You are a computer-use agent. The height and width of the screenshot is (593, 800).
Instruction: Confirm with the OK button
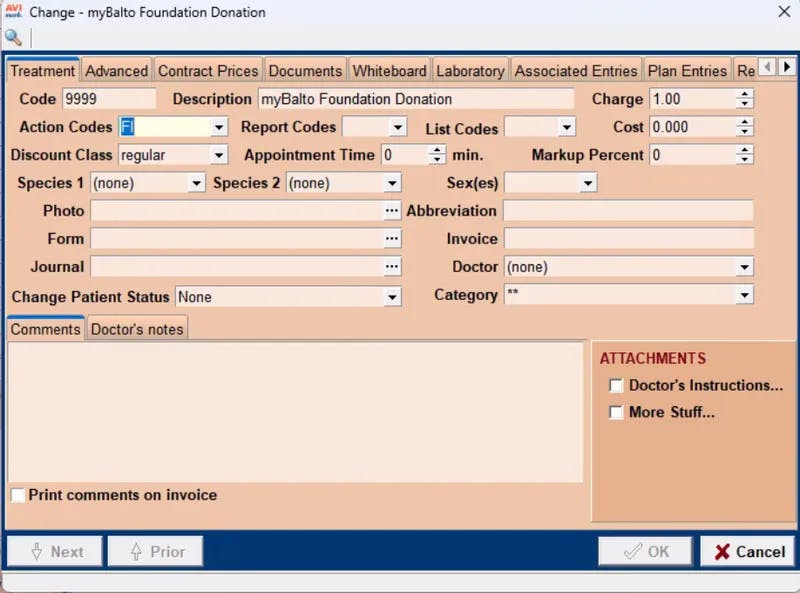pos(645,551)
